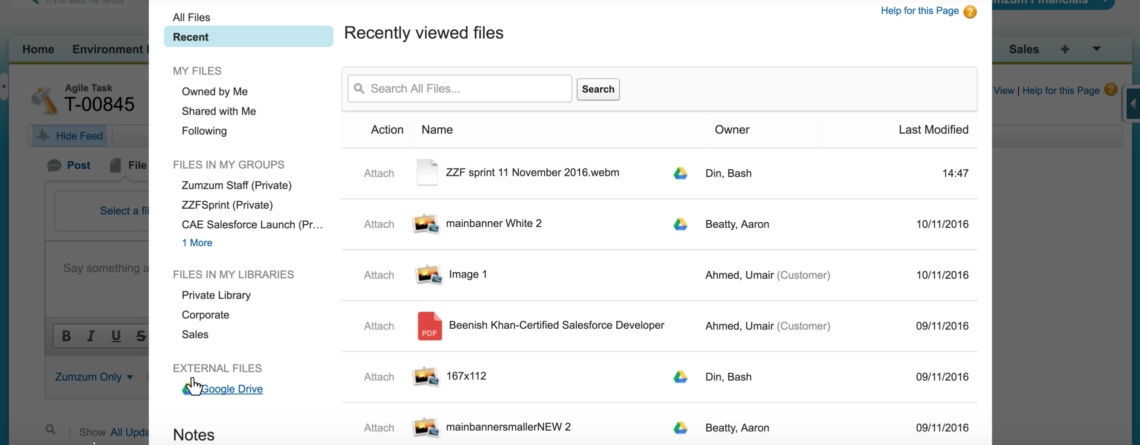
Task: Click Google Drive icon on 167x112 row
Action: click(x=680, y=377)
